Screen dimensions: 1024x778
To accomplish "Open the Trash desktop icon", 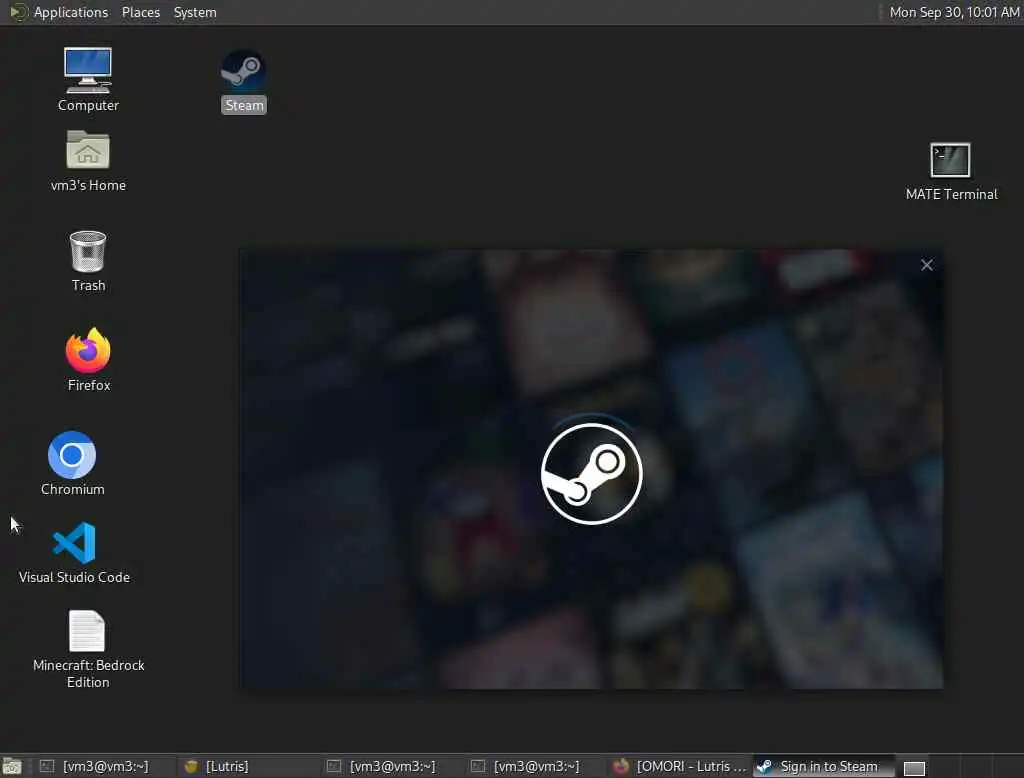I will click(88, 261).
